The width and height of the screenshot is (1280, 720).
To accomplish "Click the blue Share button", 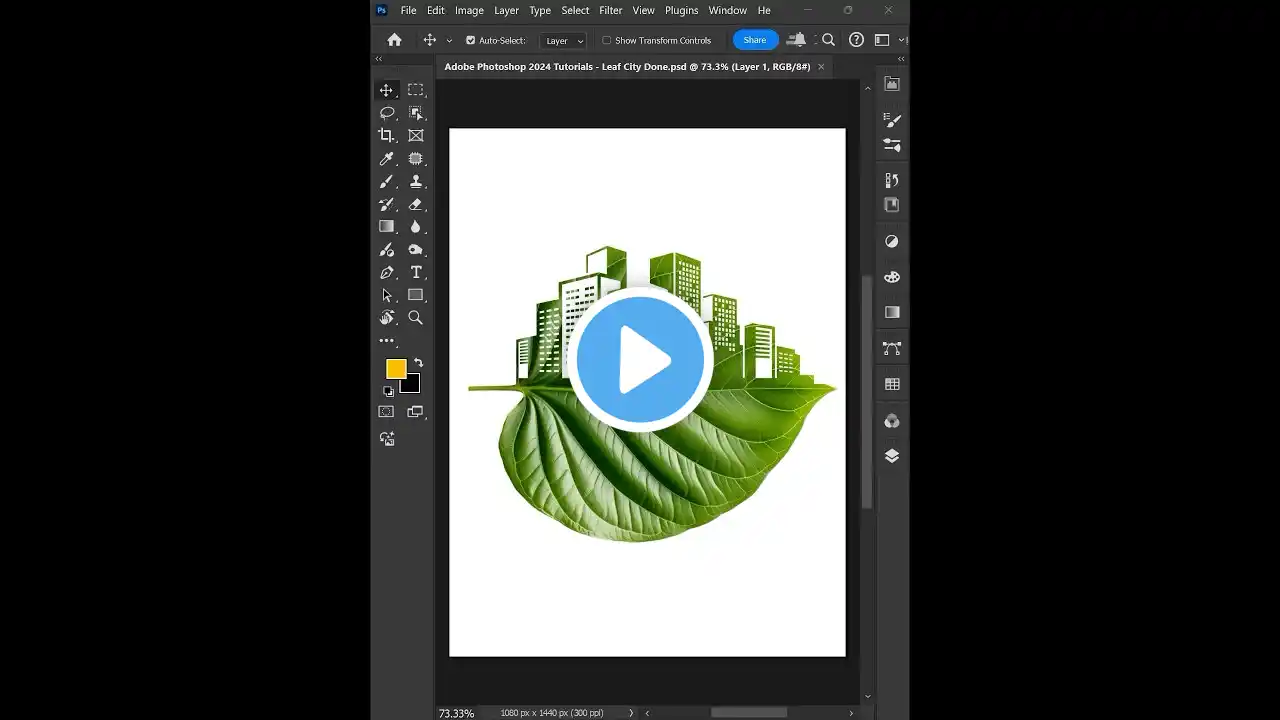I will (755, 40).
